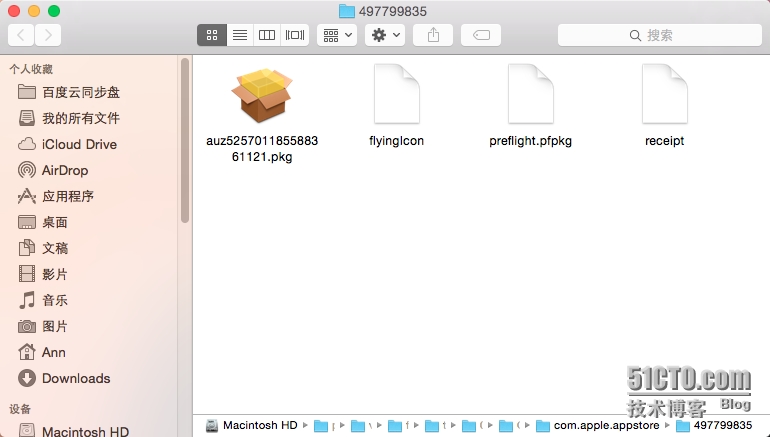Click the Edit Tags toolbar icon
The image size is (770, 437).
(x=481, y=35)
